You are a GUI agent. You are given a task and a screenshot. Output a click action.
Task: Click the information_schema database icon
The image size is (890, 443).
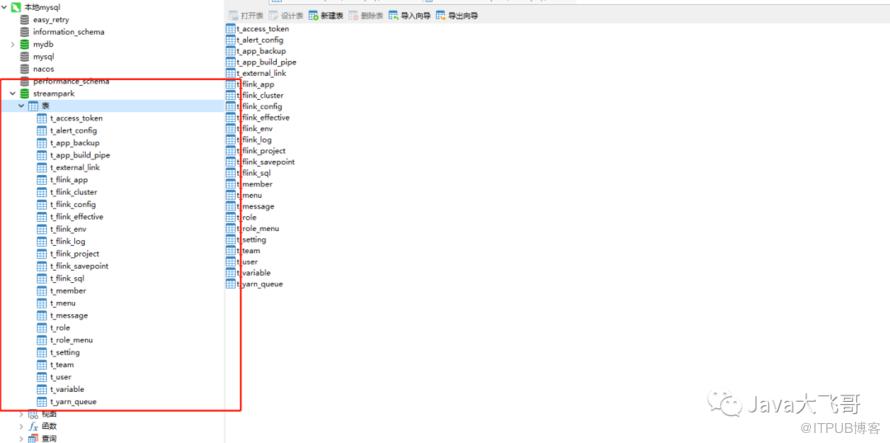point(24,32)
